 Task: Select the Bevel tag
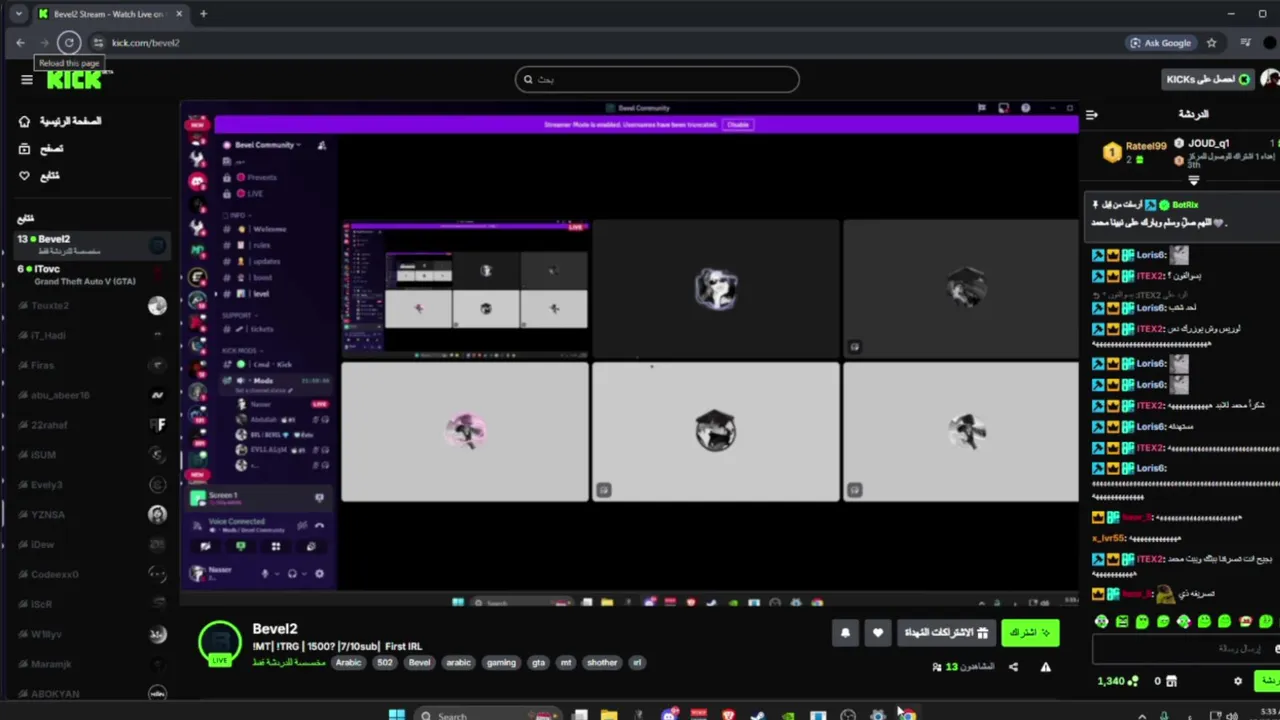click(419, 662)
